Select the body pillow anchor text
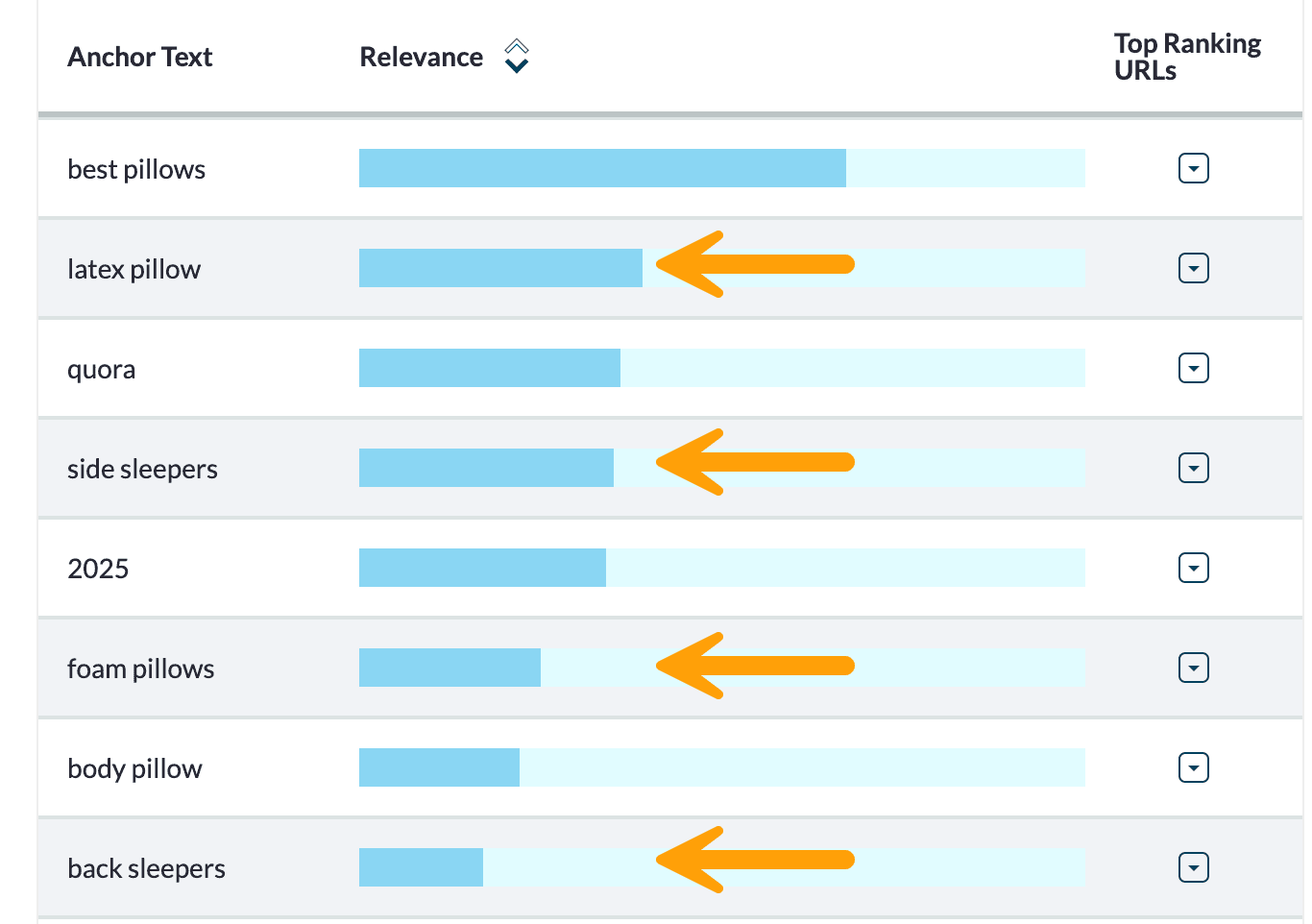This screenshot has width=1312, height=924. pos(134,769)
